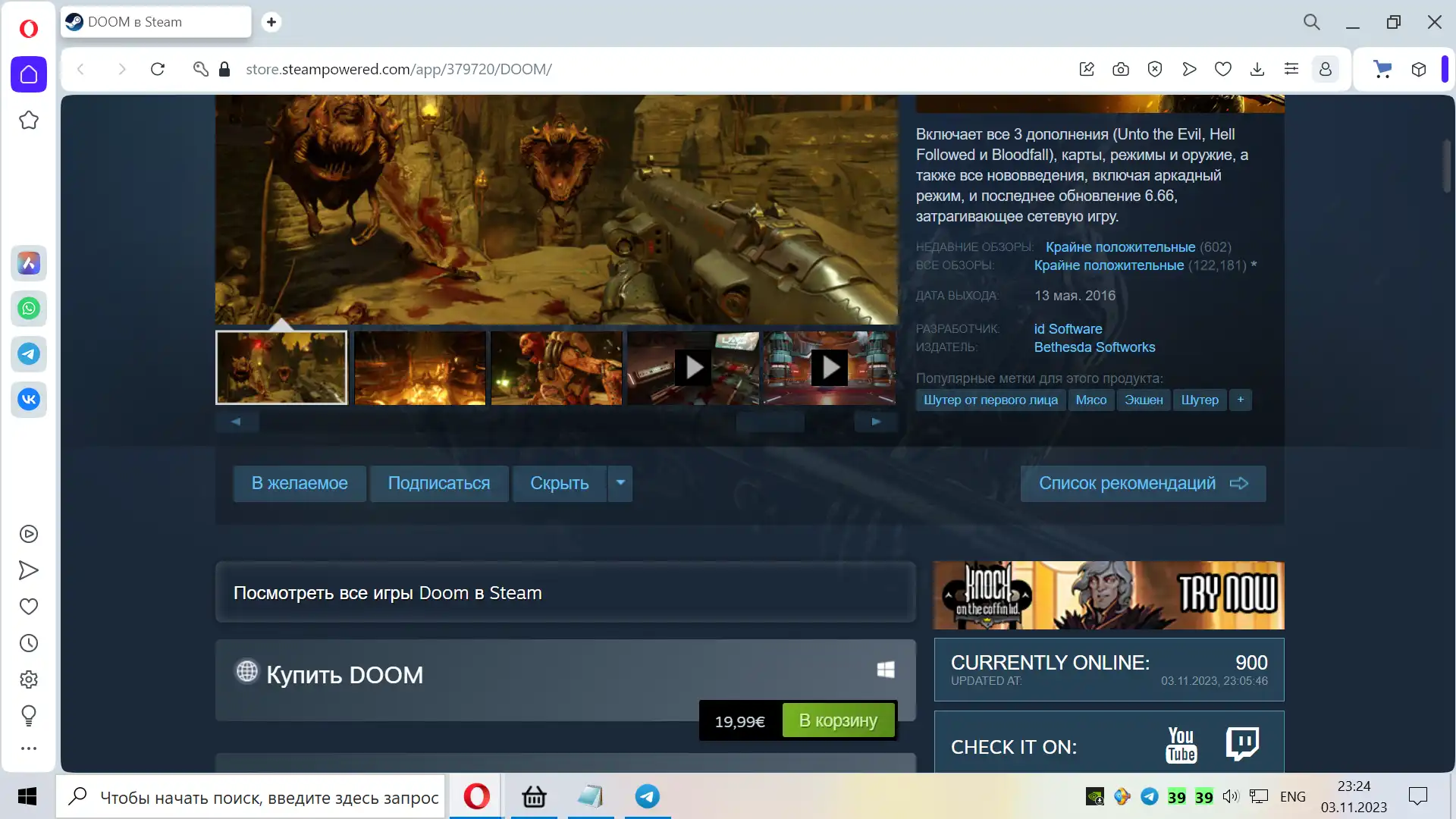Open Посмотреть все игры Doom в Steam
Viewport: 1456px width, 819px height.
coord(566,592)
